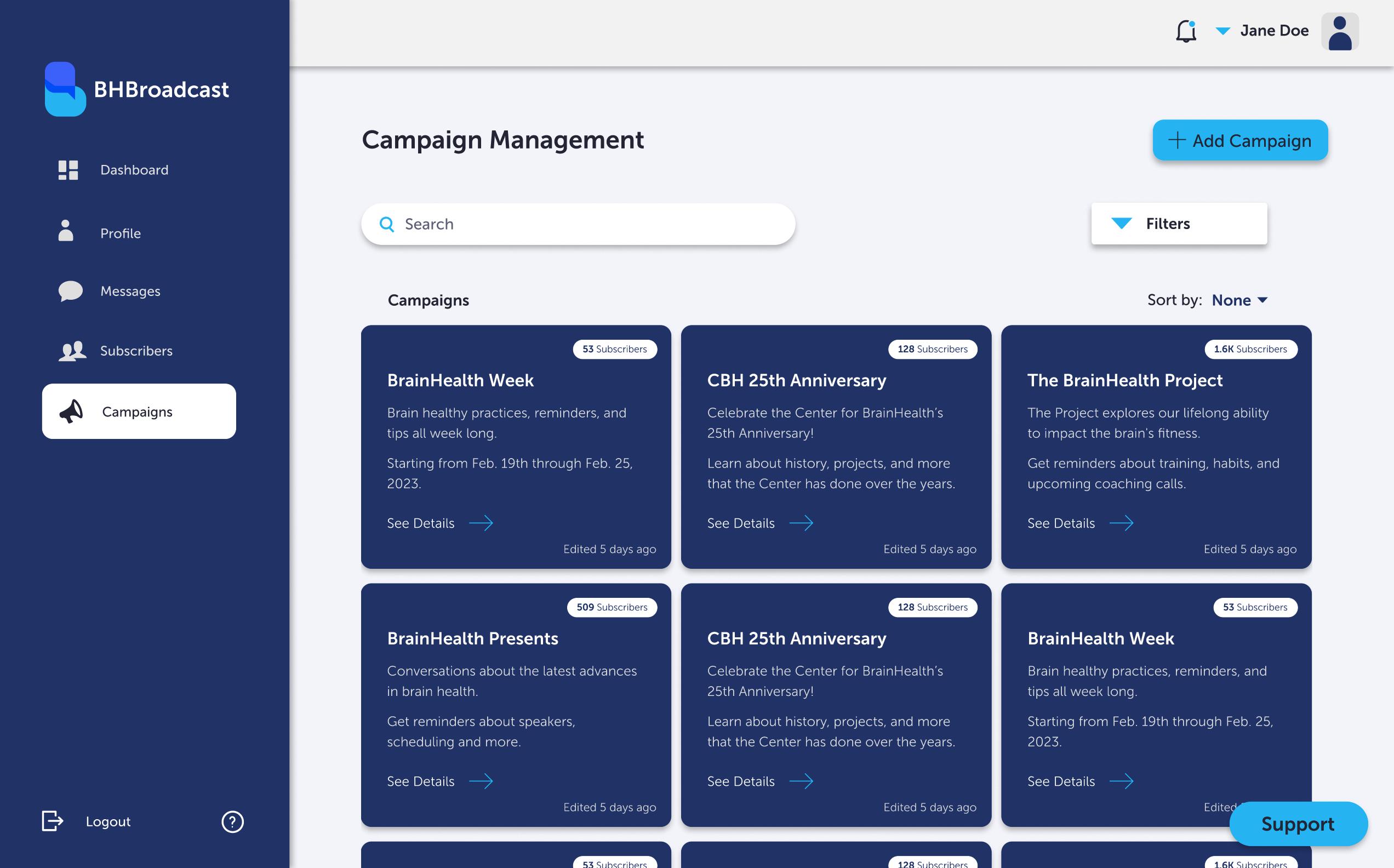Go to Messages in the sidebar
Image resolution: width=1394 pixels, height=868 pixels.
[x=130, y=291]
